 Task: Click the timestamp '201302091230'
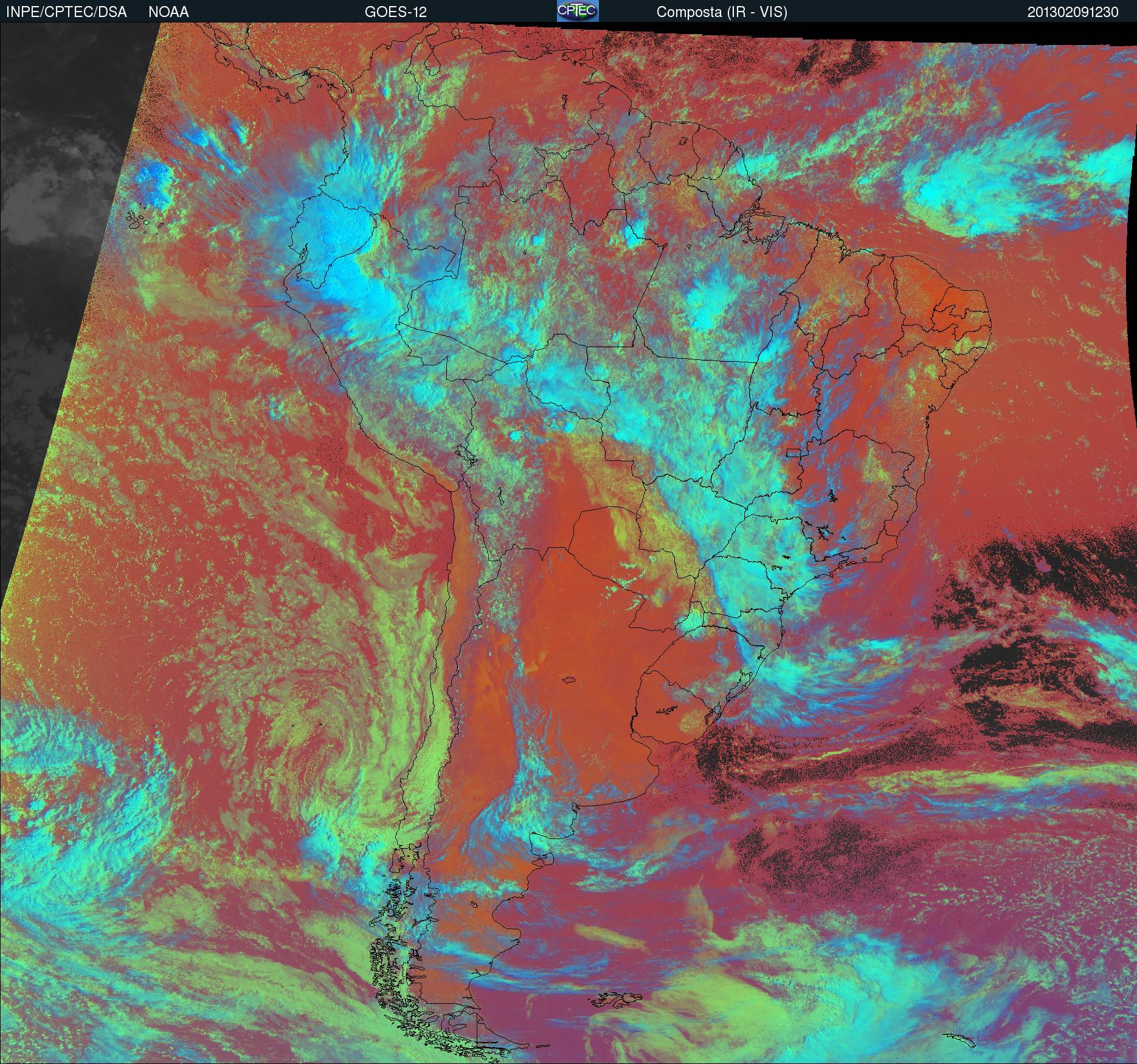coord(1073,12)
